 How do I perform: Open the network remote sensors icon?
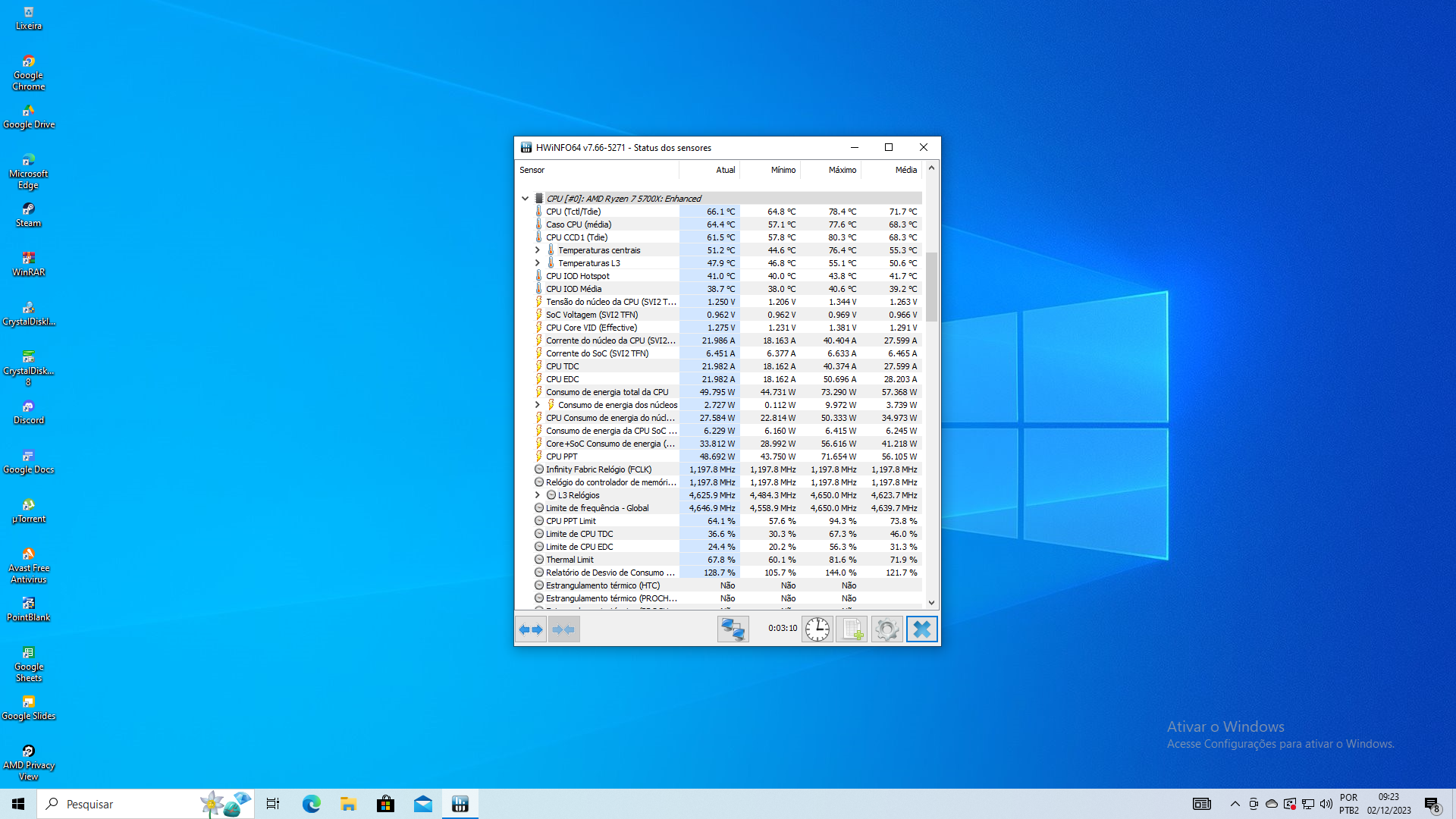click(733, 629)
